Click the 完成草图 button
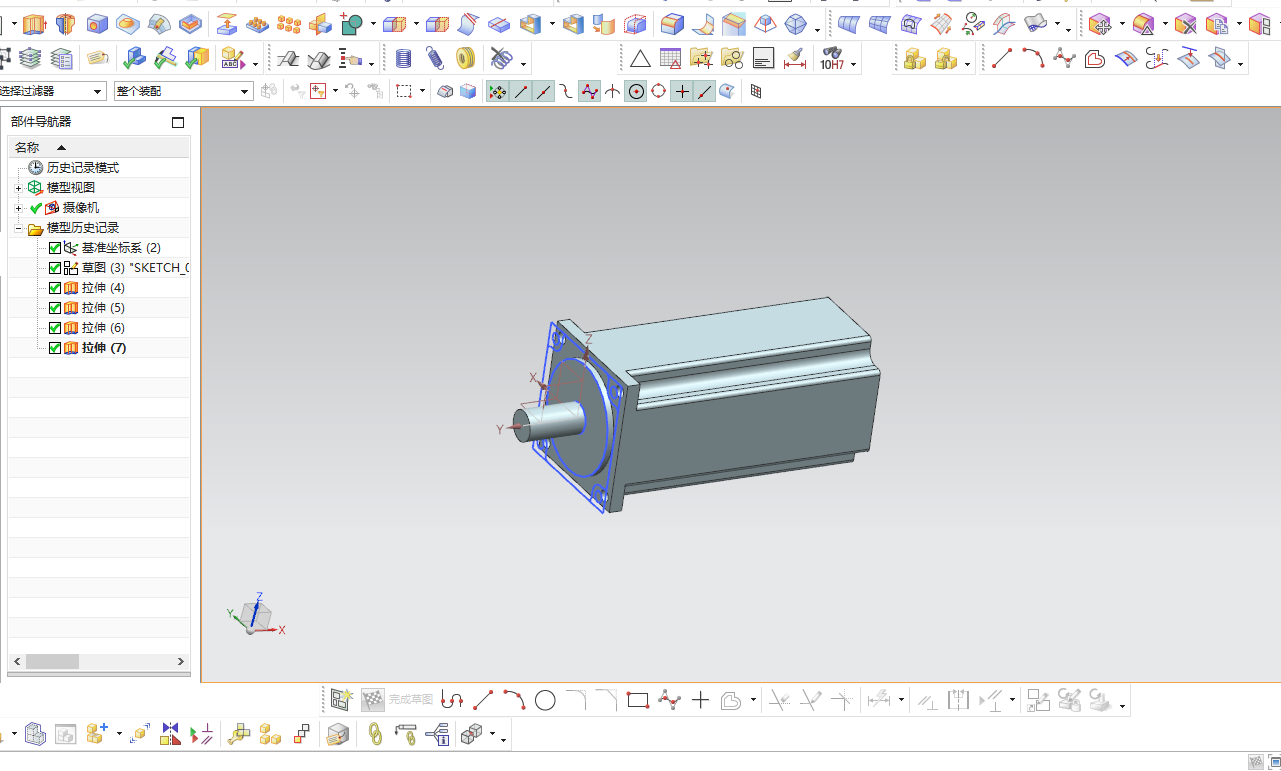1281x771 pixels. (x=410, y=700)
